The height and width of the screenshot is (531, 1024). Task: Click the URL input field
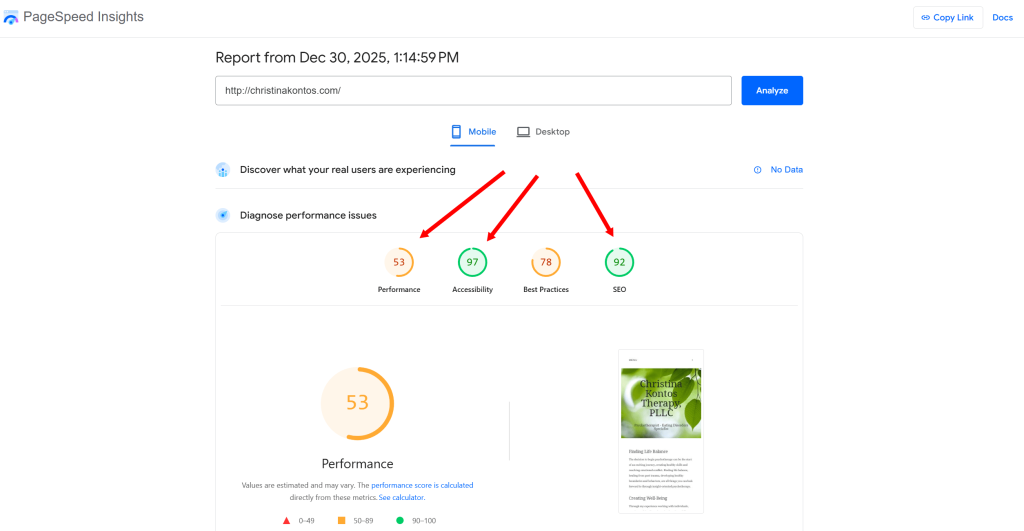coord(473,91)
